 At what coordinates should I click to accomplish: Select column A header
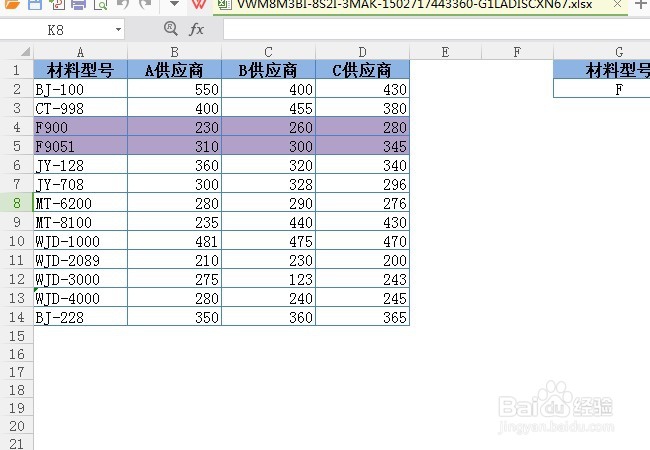pos(80,52)
